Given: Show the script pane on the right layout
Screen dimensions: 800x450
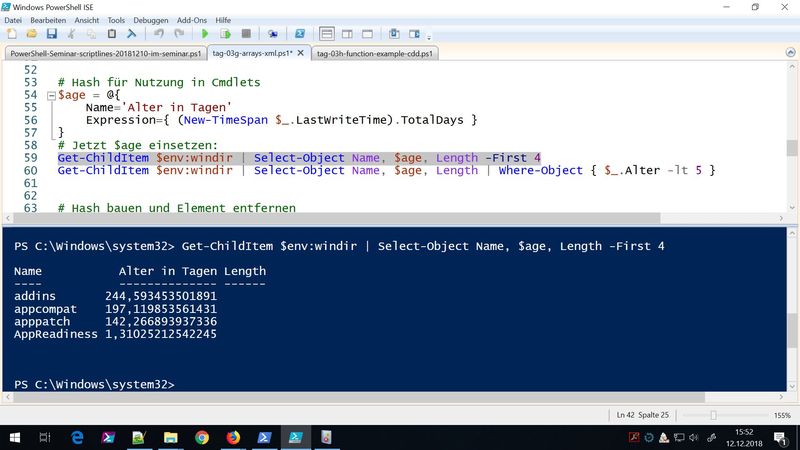Looking at the screenshot, I should (x=344, y=33).
